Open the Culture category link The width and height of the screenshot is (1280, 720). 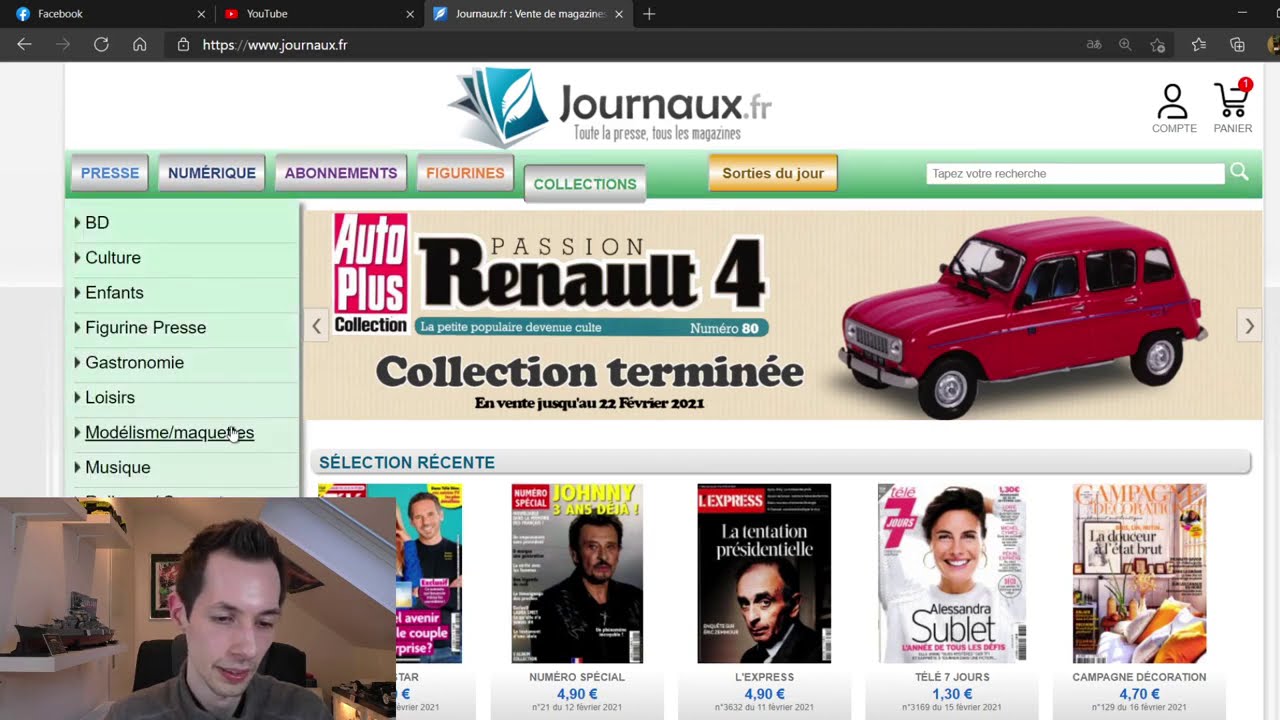113,257
